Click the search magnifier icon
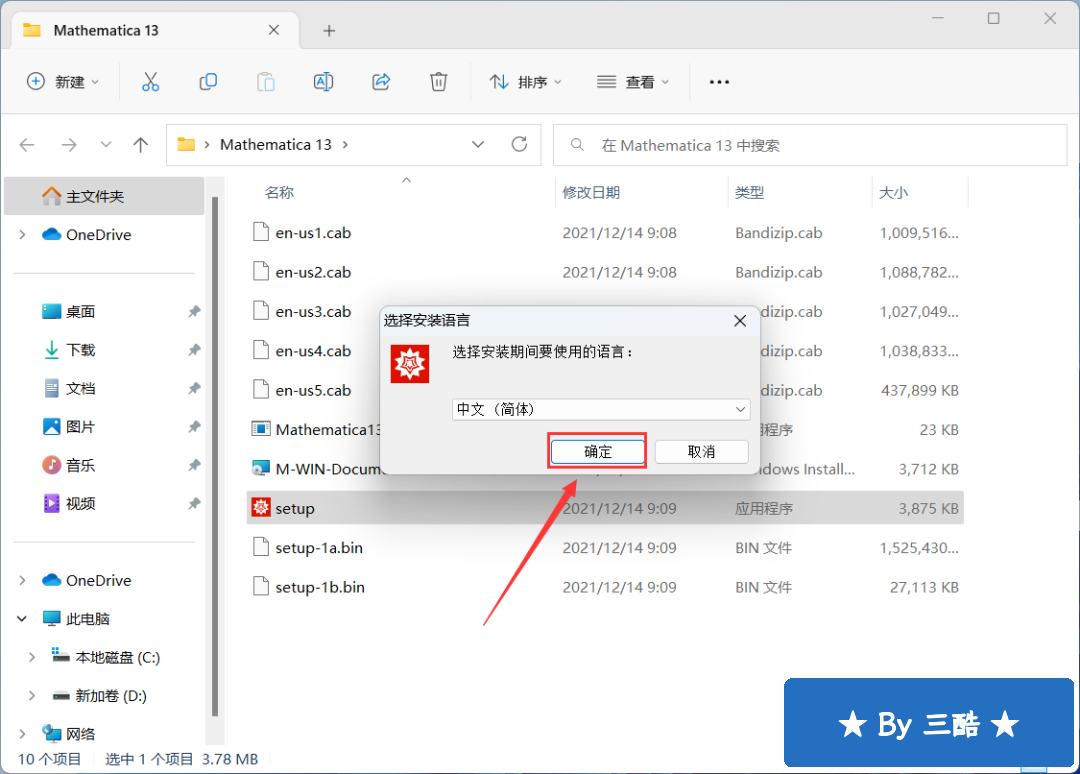Screen dimensions: 1080x774 click(x=577, y=145)
